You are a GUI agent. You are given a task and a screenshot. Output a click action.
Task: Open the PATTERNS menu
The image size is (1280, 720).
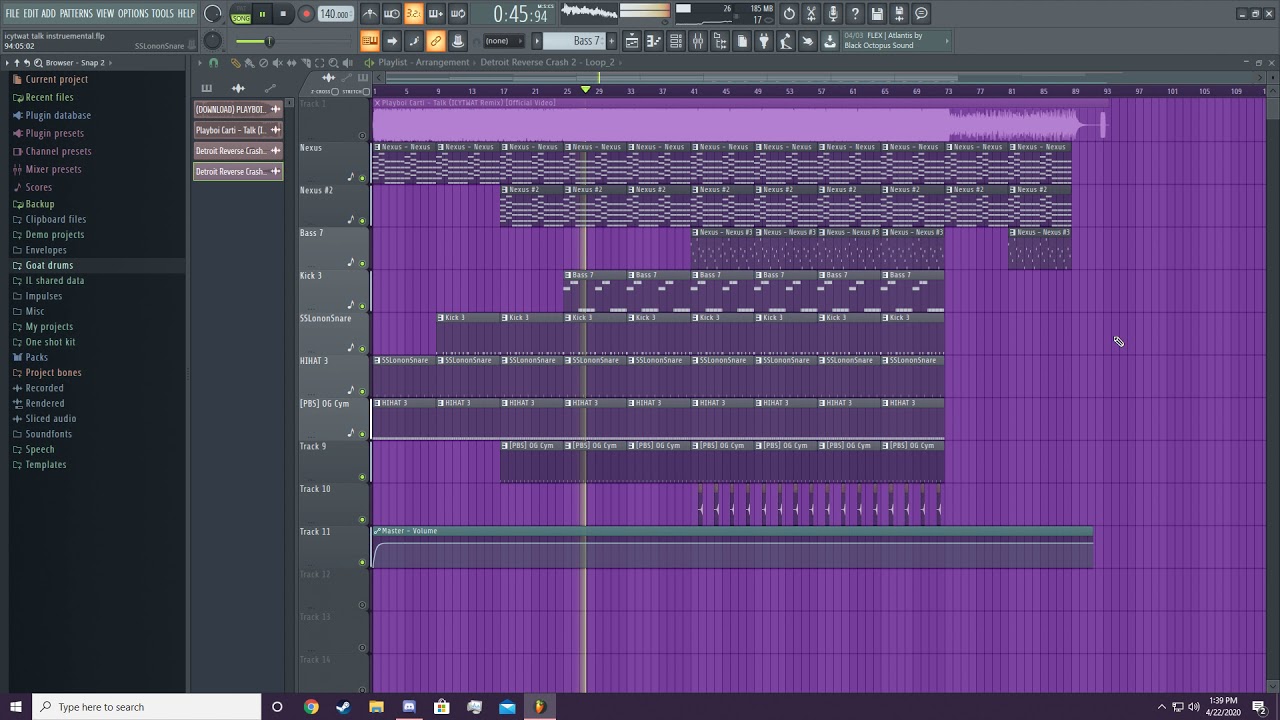tap(76, 13)
